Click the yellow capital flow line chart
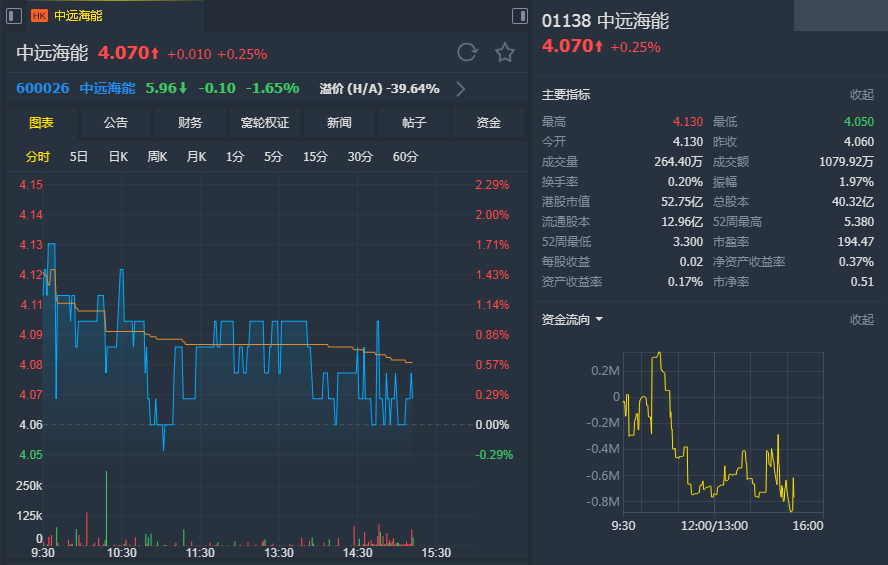The width and height of the screenshot is (888, 565). coord(708,431)
